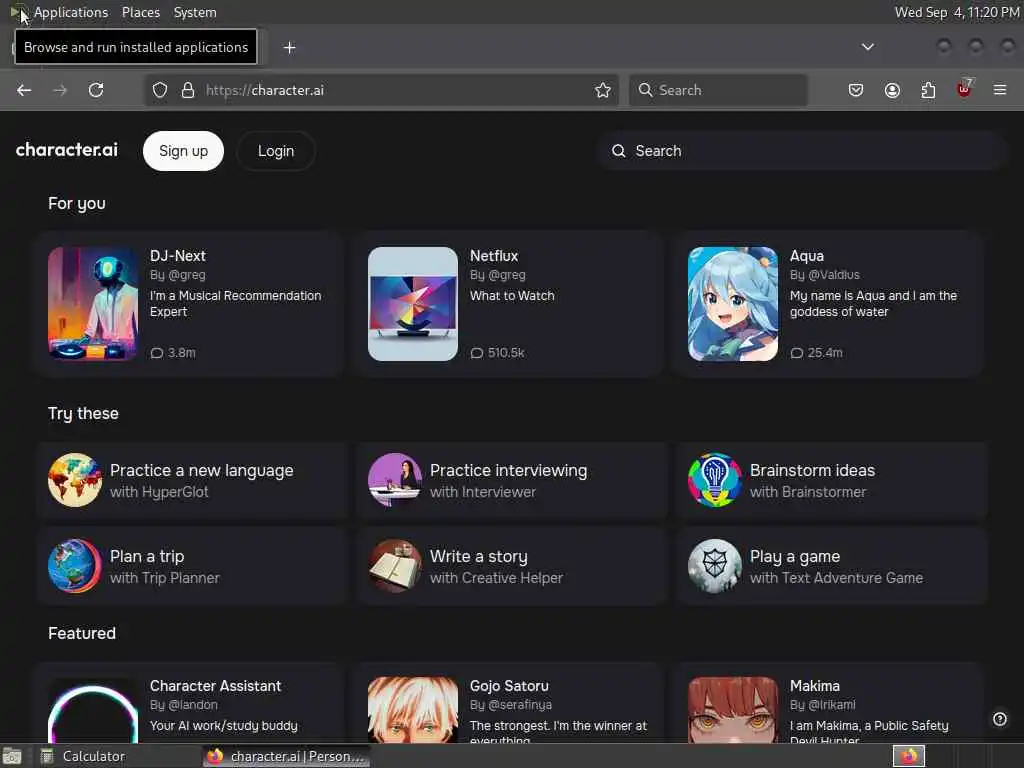Click the forward navigation arrow
This screenshot has width=1024, height=768.
coord(60,90)
